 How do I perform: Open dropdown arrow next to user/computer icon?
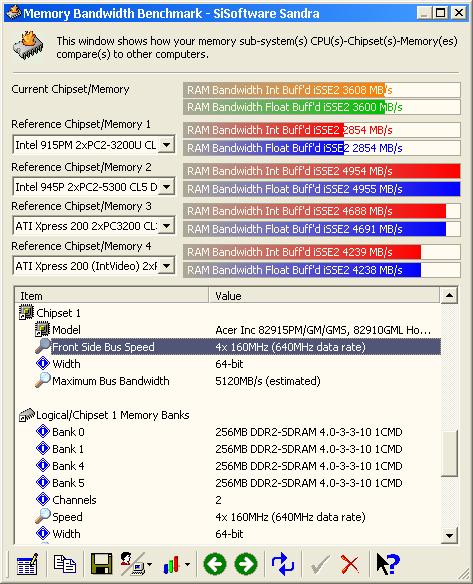(x=149, y=564)
